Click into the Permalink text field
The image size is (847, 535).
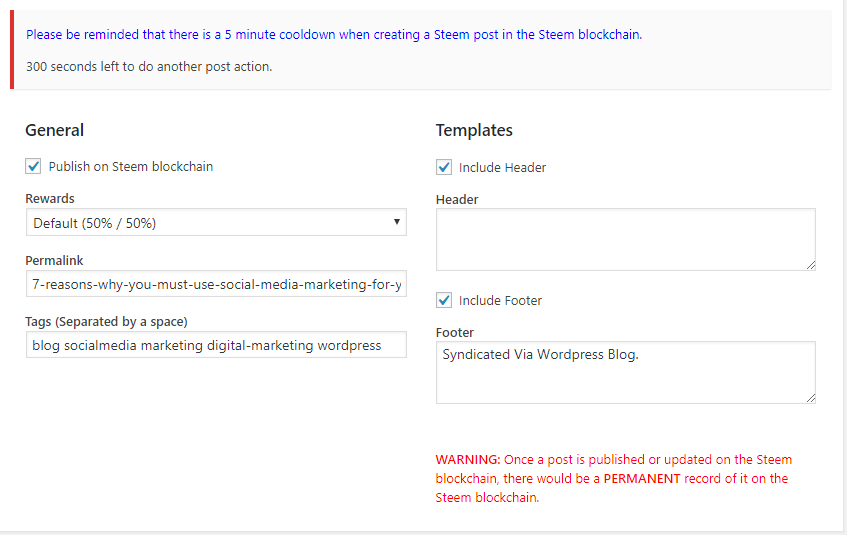coord(216,285)
